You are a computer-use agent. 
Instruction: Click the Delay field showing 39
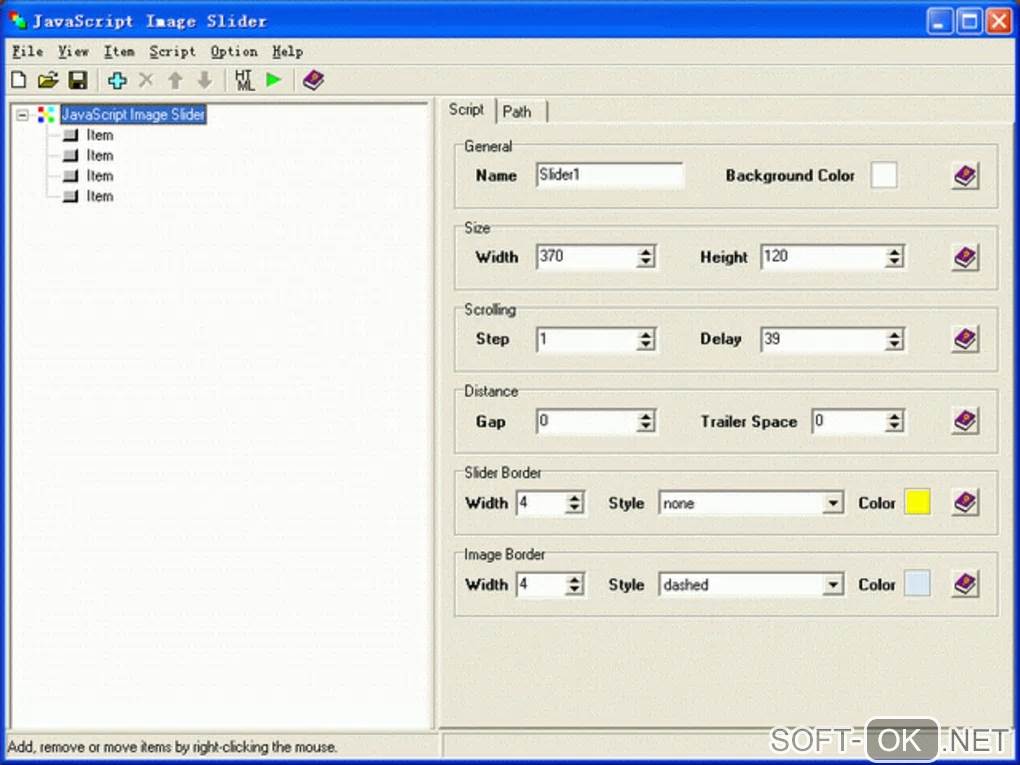pyautogui.click(x=823, y=339)
